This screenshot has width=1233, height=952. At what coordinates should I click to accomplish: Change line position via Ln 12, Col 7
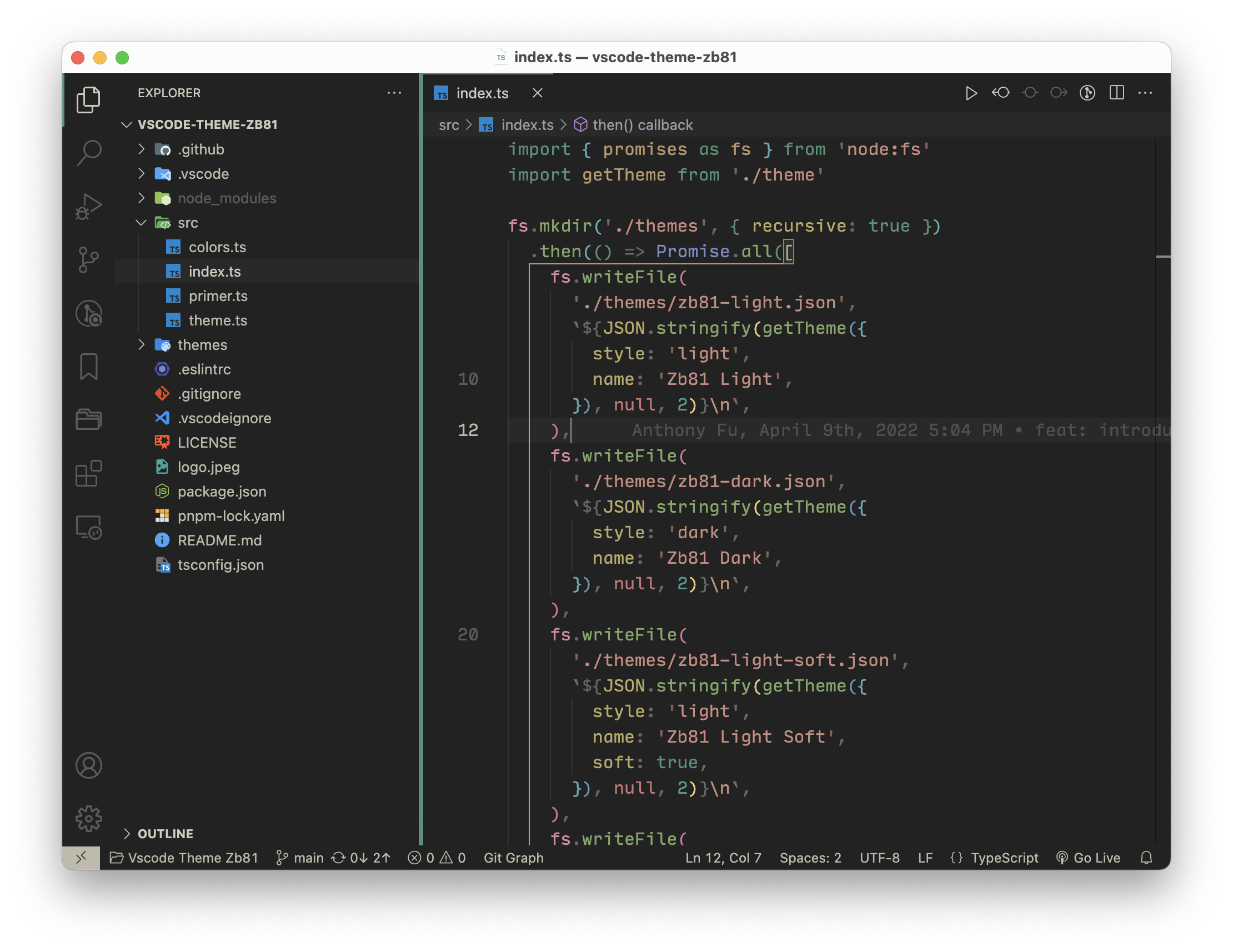pos(723,858)
